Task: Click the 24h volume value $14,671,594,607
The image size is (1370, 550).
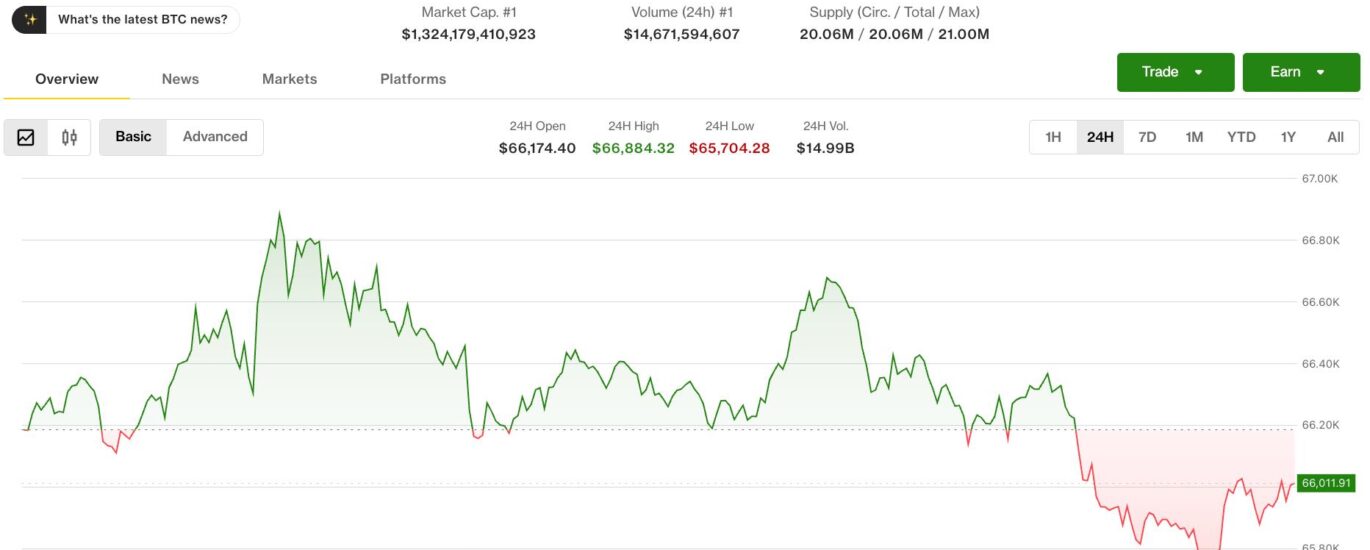Action: pyautogui.click(x=682, y=34)
